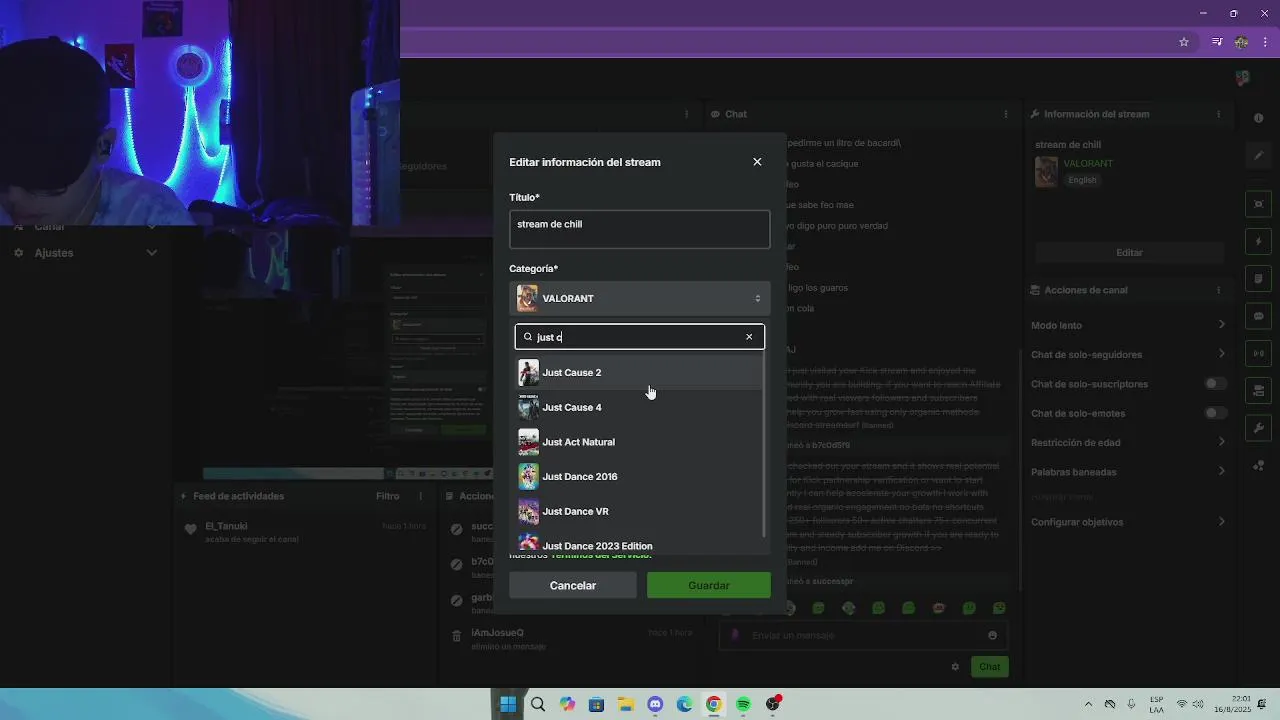Click Just Cause 2 thumbnail image

(528, 373)
